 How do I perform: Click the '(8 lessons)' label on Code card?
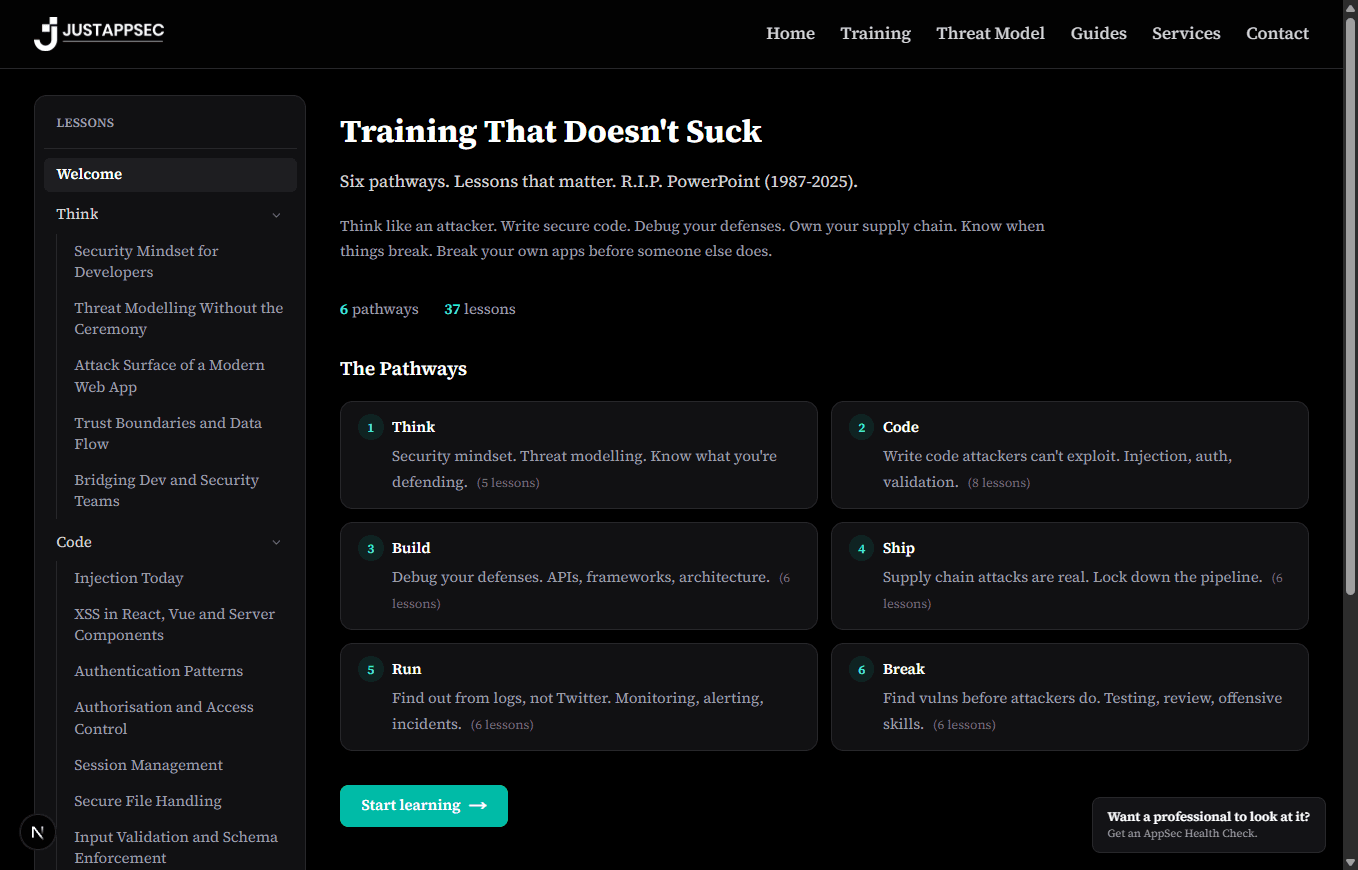[999, 483]
